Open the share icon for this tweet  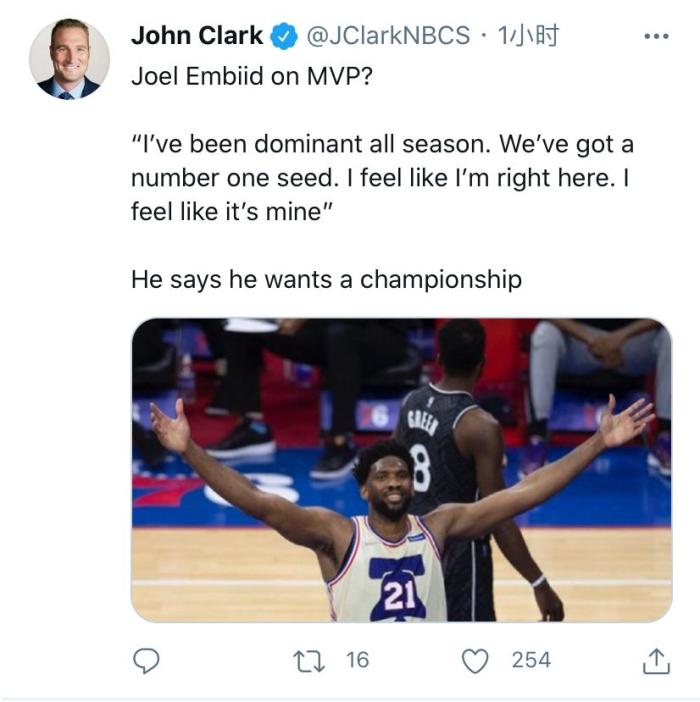point(655,660)
